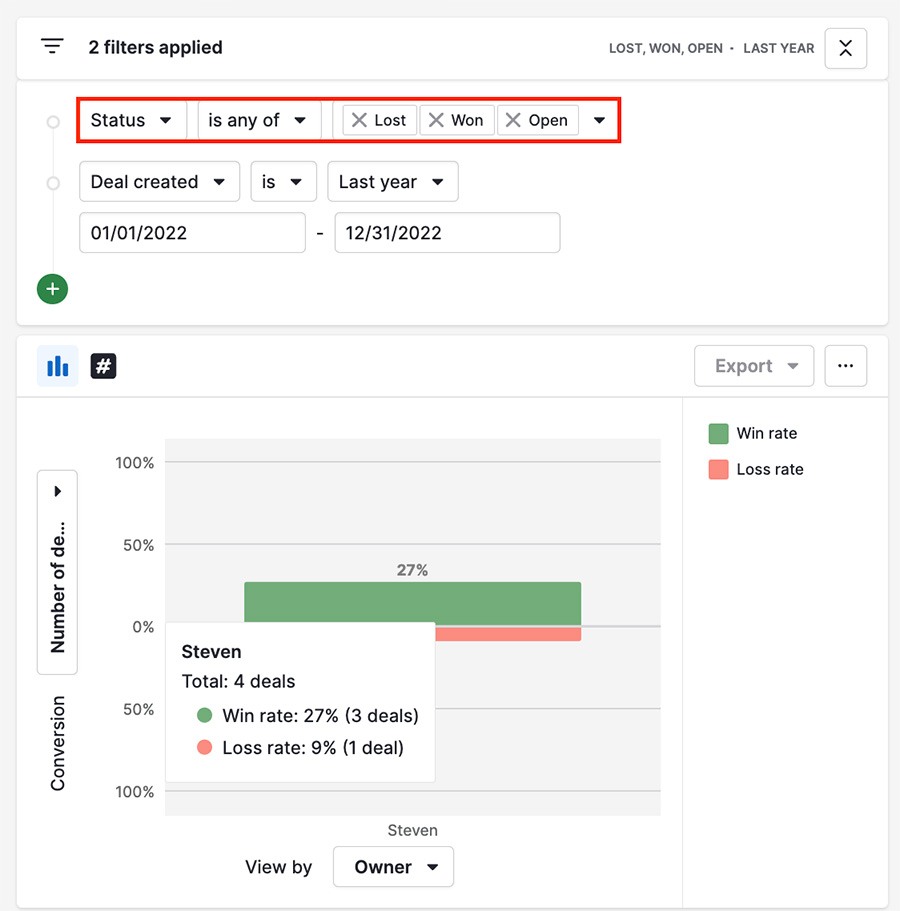Image resolution: width=900 pixels, height=911 pixels.
Task: Open the 'Last year' period dropdown
Action: pyautogui.click(x=392, y=181)
